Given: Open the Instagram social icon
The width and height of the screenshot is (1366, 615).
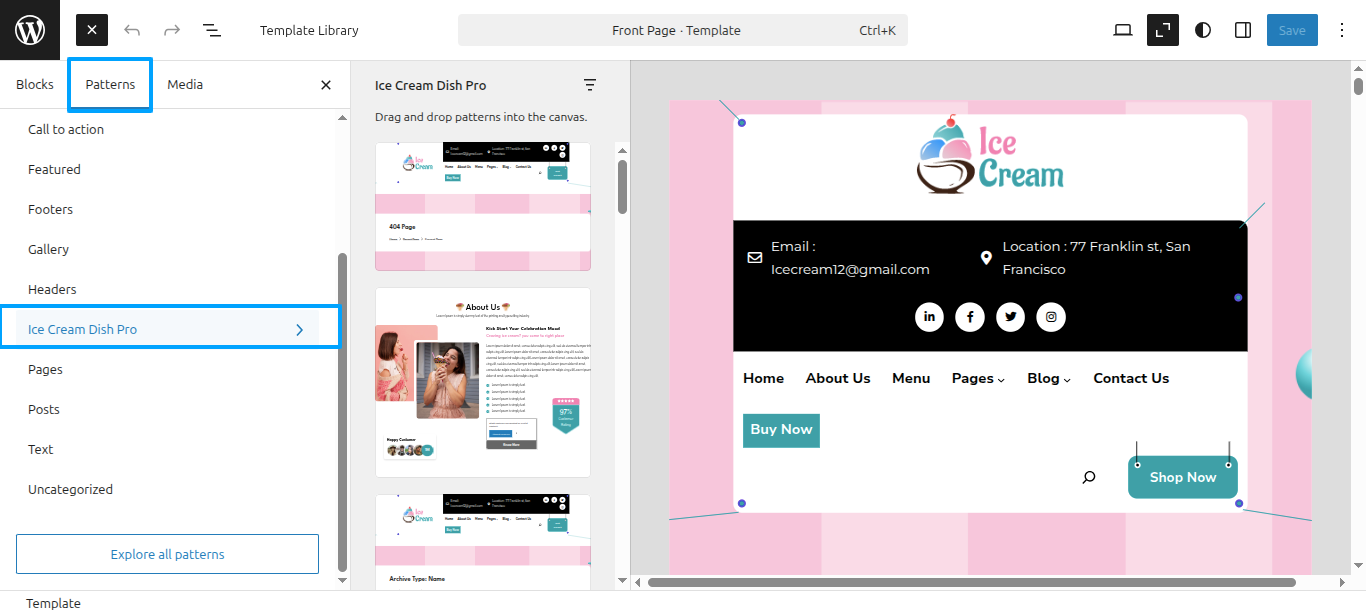Looking at the screenshot, I should [x=1051, y=317].
